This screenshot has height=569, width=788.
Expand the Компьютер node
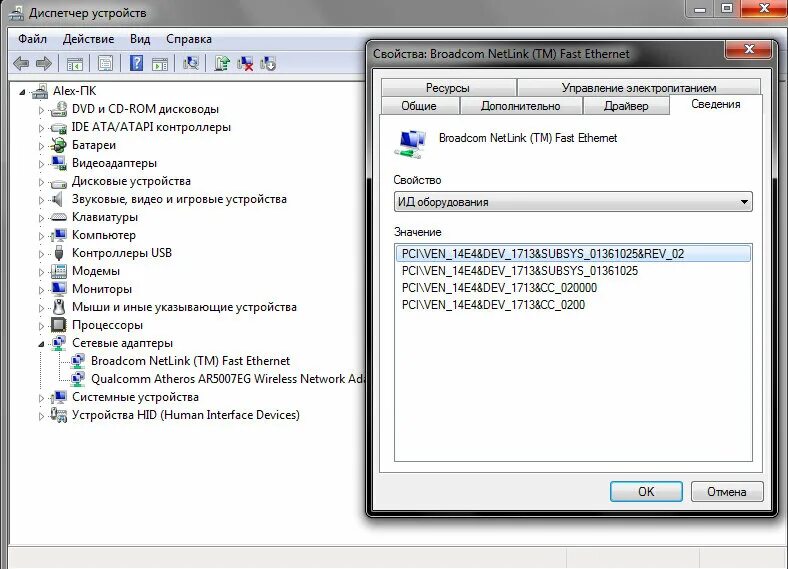tap(41, 236)
